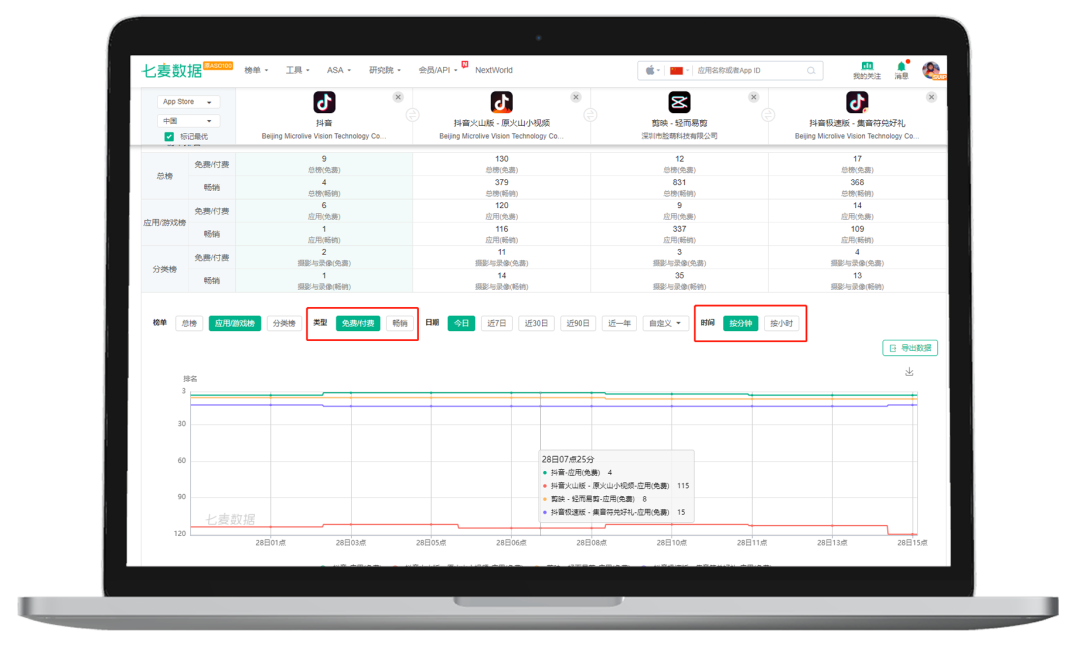1080x645 pixels.
Task: Click the app name search field
Action: (x=749, y=70)
